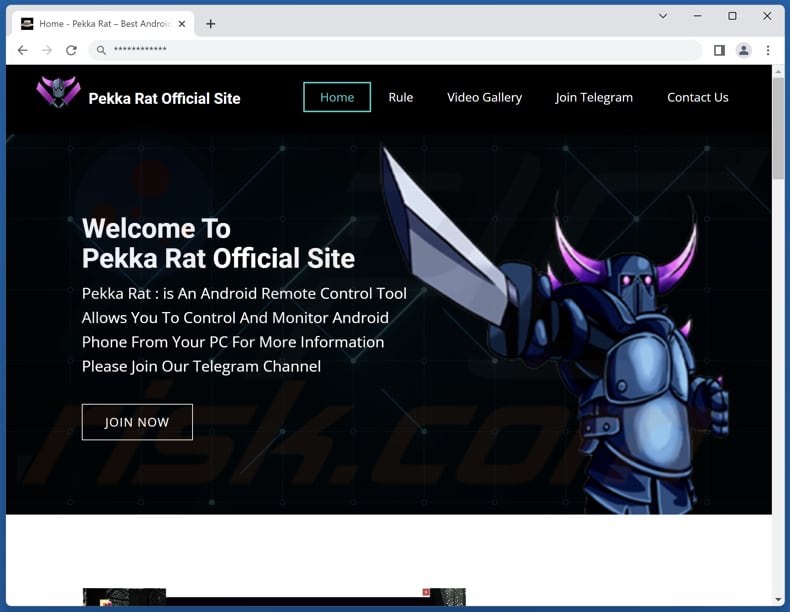Open the Contact Us menu item
This screenshot has width=790, height=612.
pyautogui.click(x=698, y=97)
